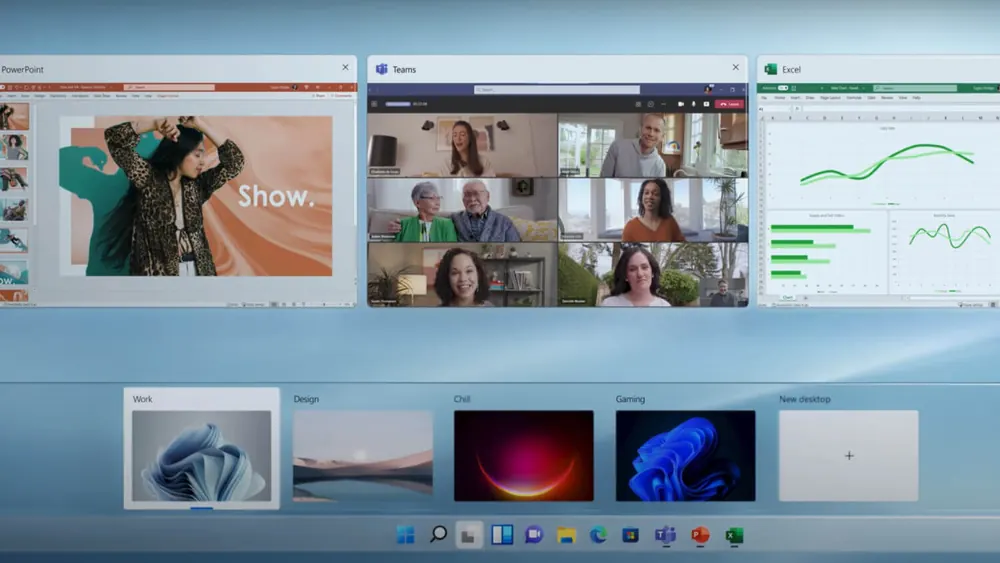The height and width of the screenshot is (563, 1000).
Task: Open the Windows Start menu
Action: tap(406, 534)
